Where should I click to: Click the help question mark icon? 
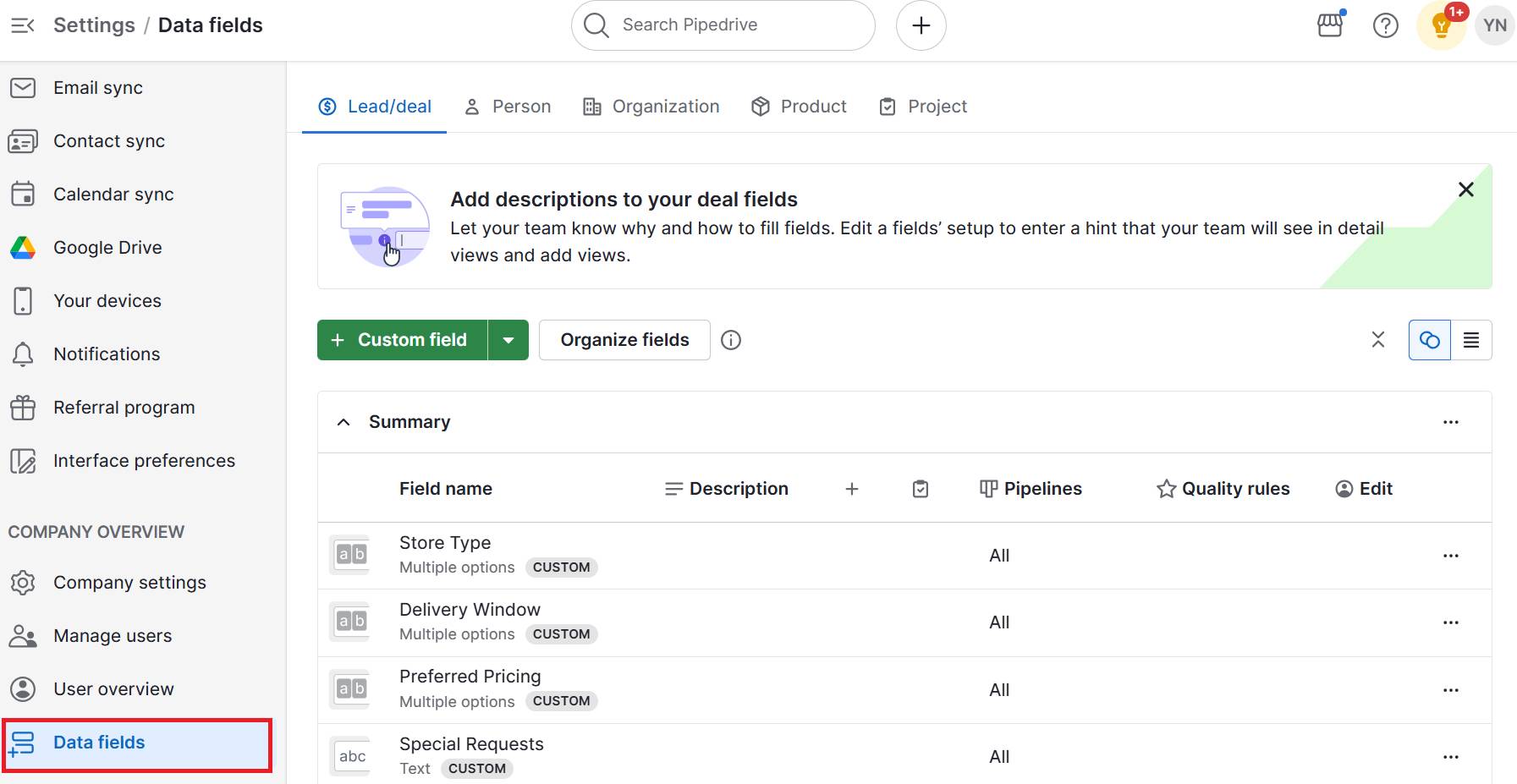(x=1385, y=25)
